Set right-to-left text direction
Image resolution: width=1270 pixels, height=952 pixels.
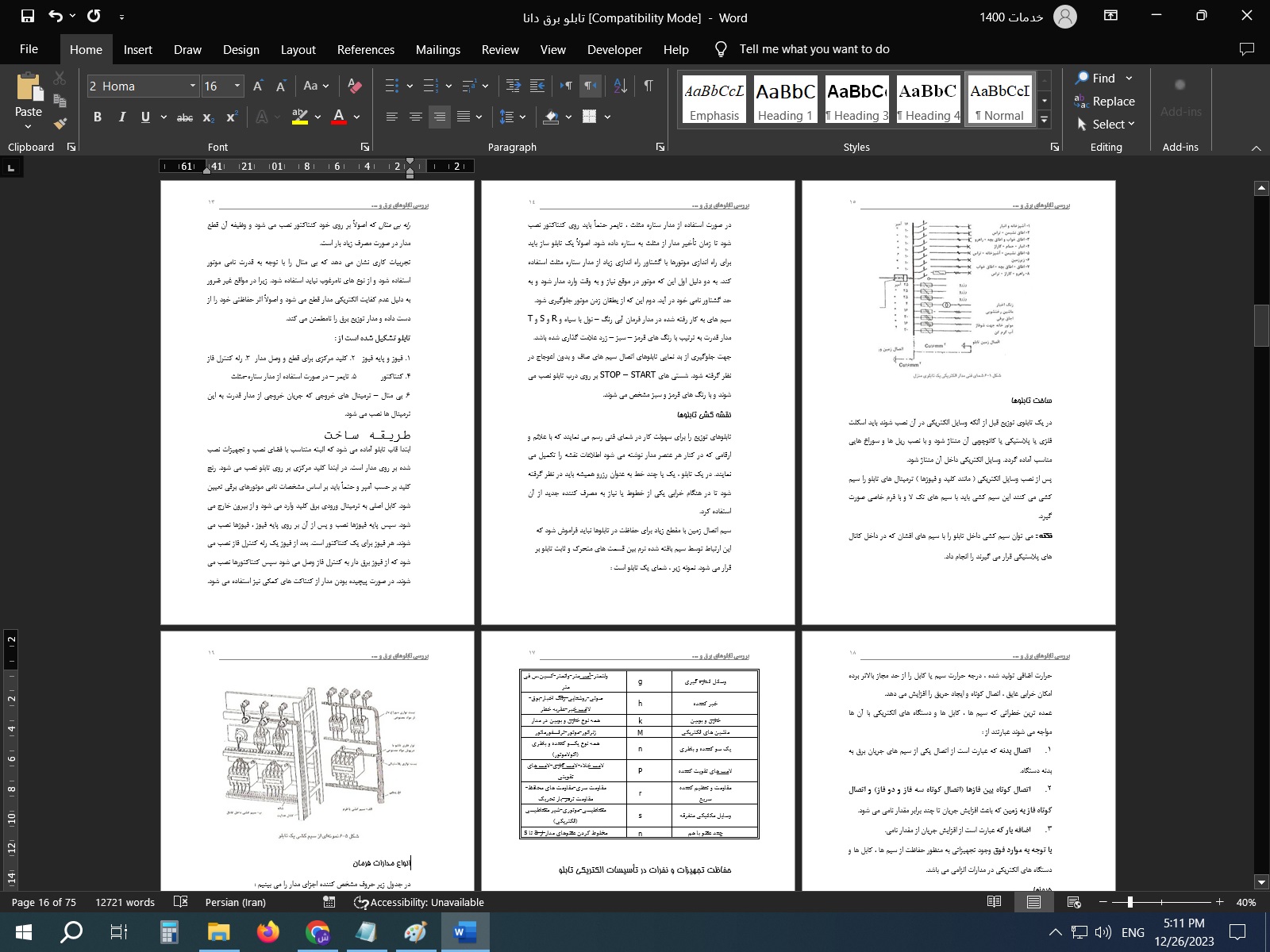590,86
